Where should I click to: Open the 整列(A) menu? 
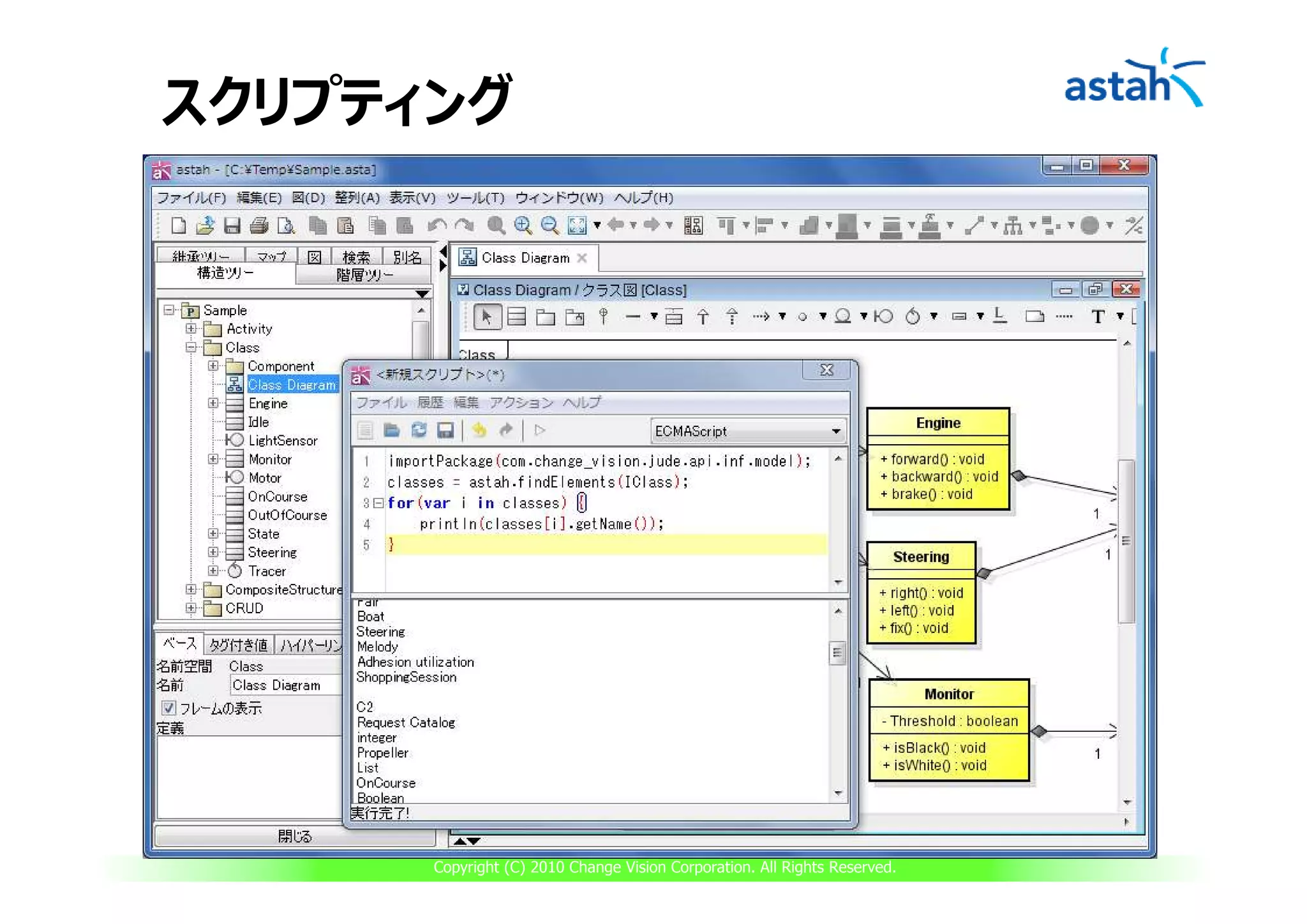click(x=357, y=198)
